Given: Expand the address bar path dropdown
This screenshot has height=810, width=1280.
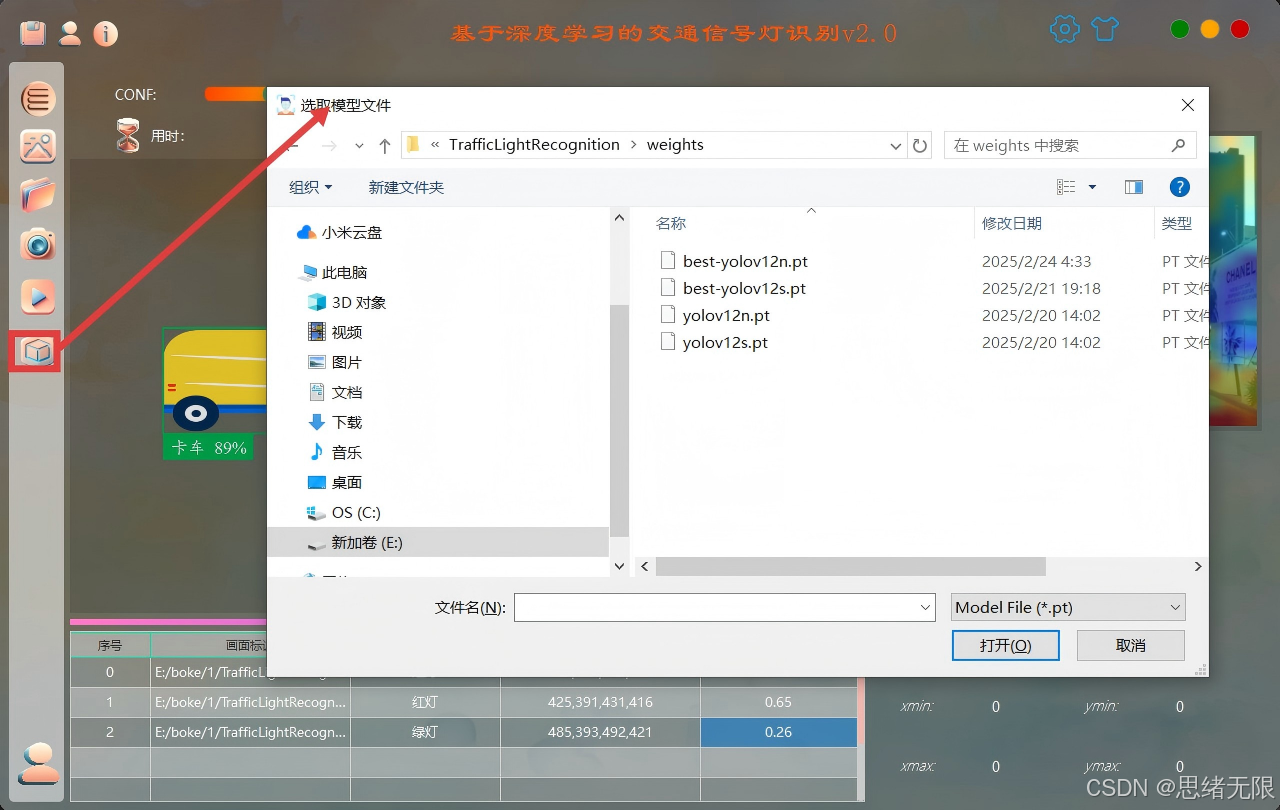Looking at the screenshot, I should 896,146.
